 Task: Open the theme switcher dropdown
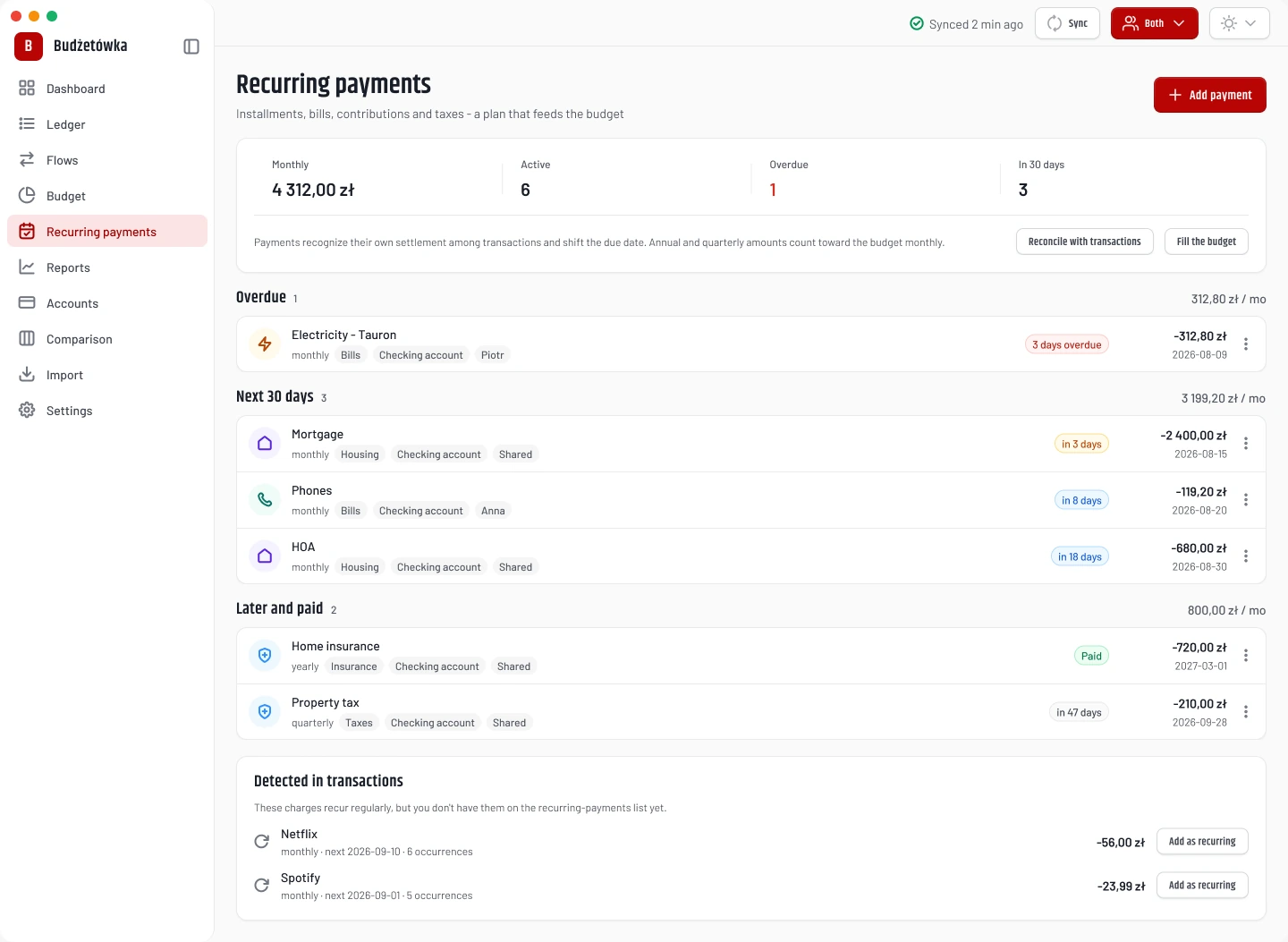click(1240, 23)
